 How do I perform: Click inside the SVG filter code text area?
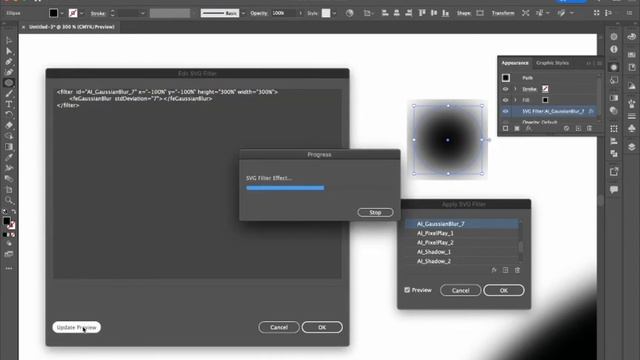click(x=197, y=184)
